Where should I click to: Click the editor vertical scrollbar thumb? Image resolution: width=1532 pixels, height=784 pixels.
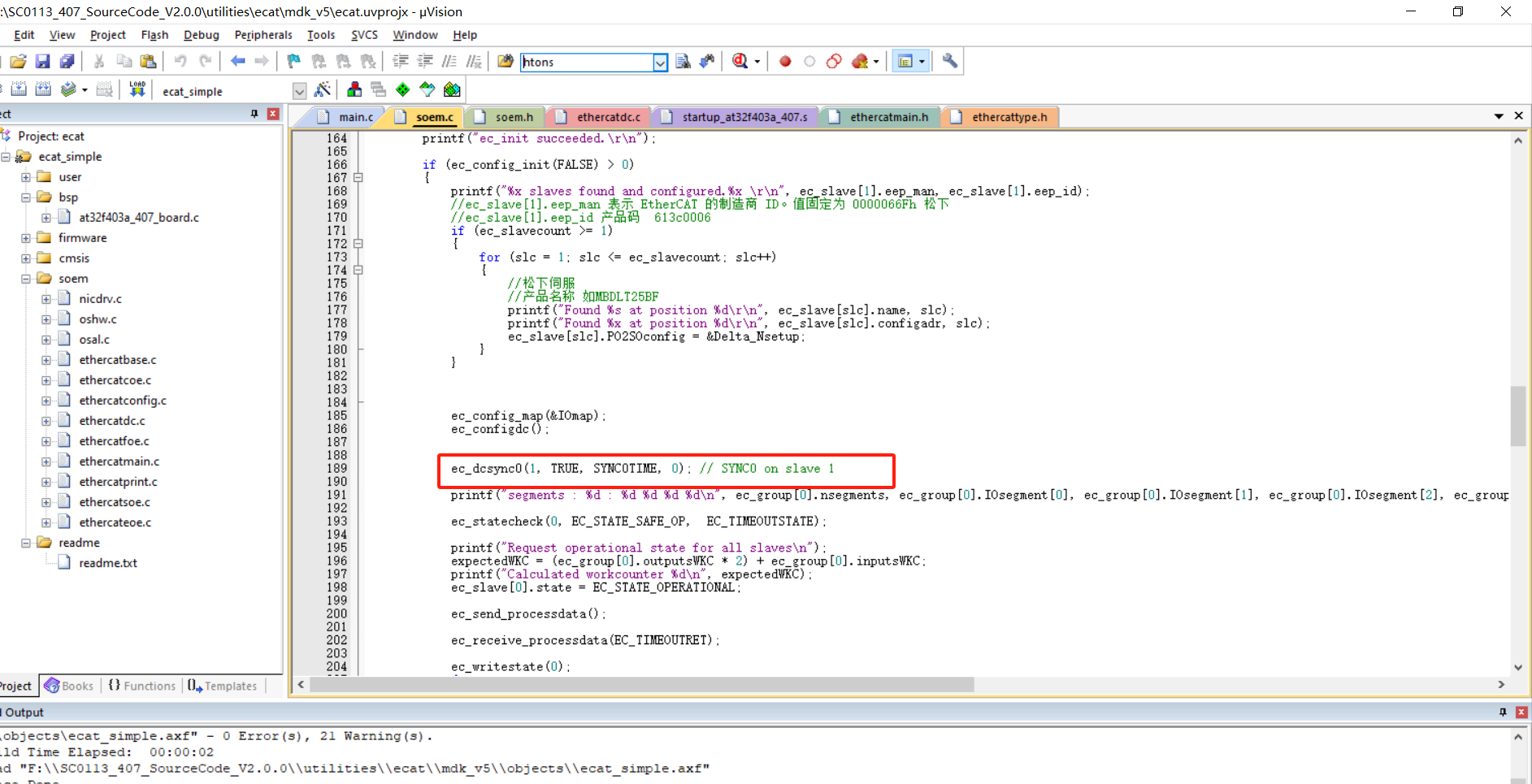coord(1517,416)
